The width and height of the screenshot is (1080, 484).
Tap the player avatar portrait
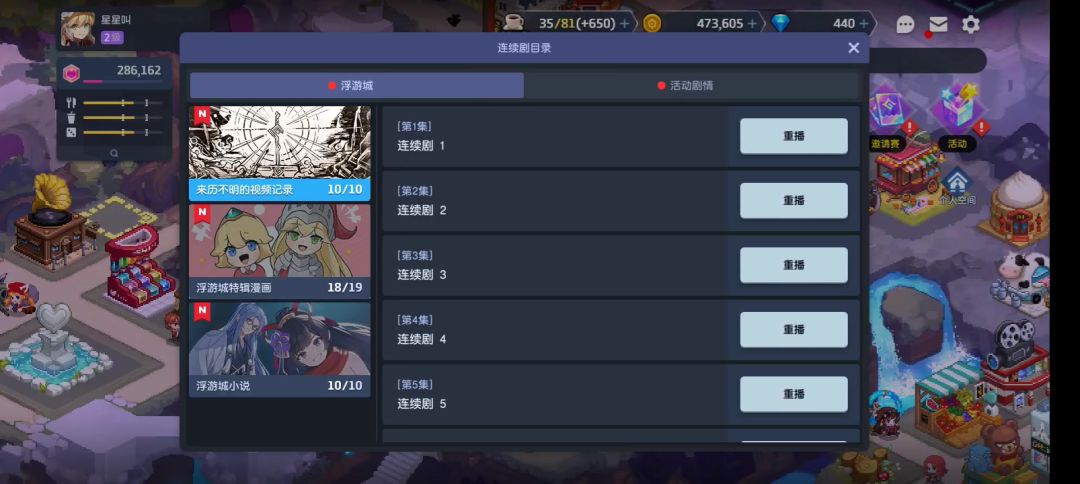[78, 30]
